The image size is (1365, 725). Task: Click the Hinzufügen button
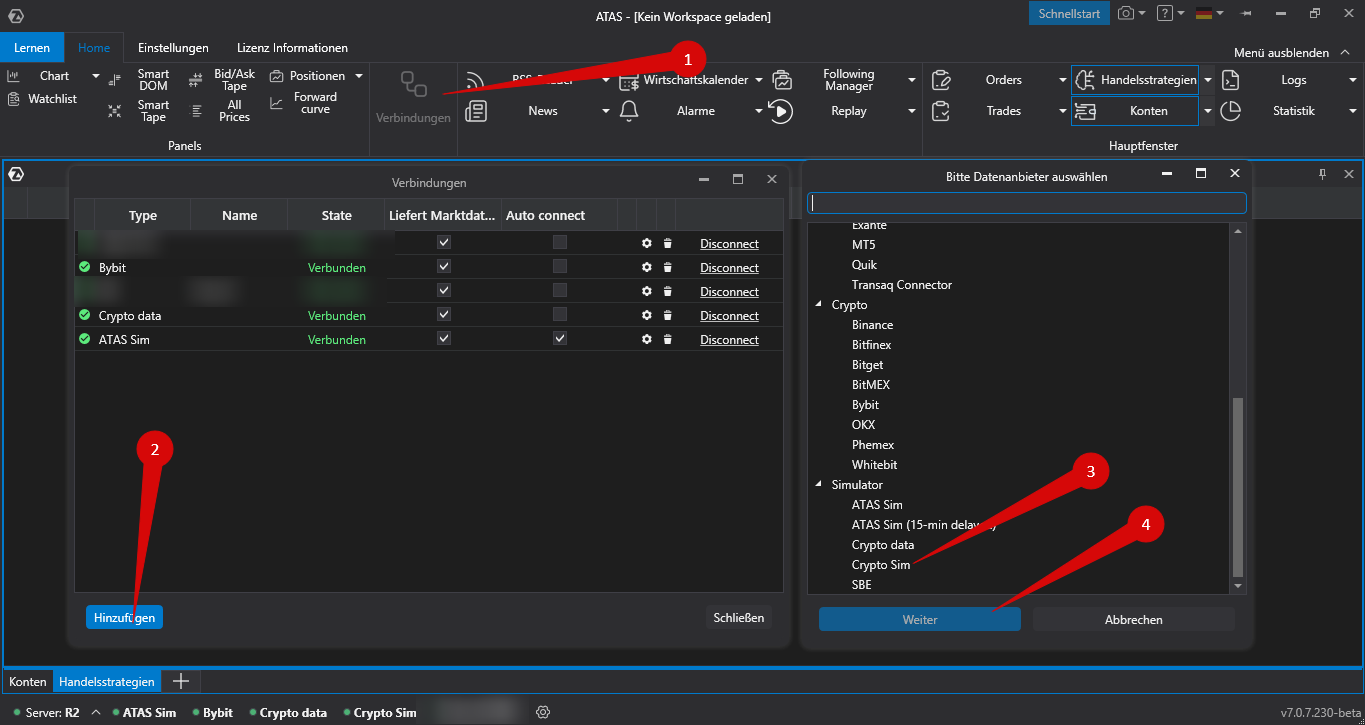(x=124, y=618)
